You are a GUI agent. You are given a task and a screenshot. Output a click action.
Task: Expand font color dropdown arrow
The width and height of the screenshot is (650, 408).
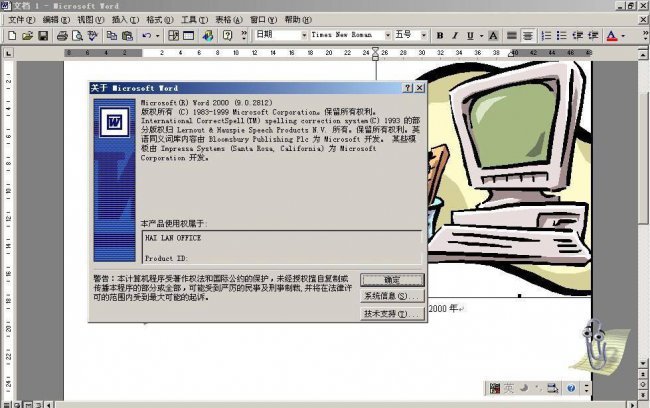[623, 36]
